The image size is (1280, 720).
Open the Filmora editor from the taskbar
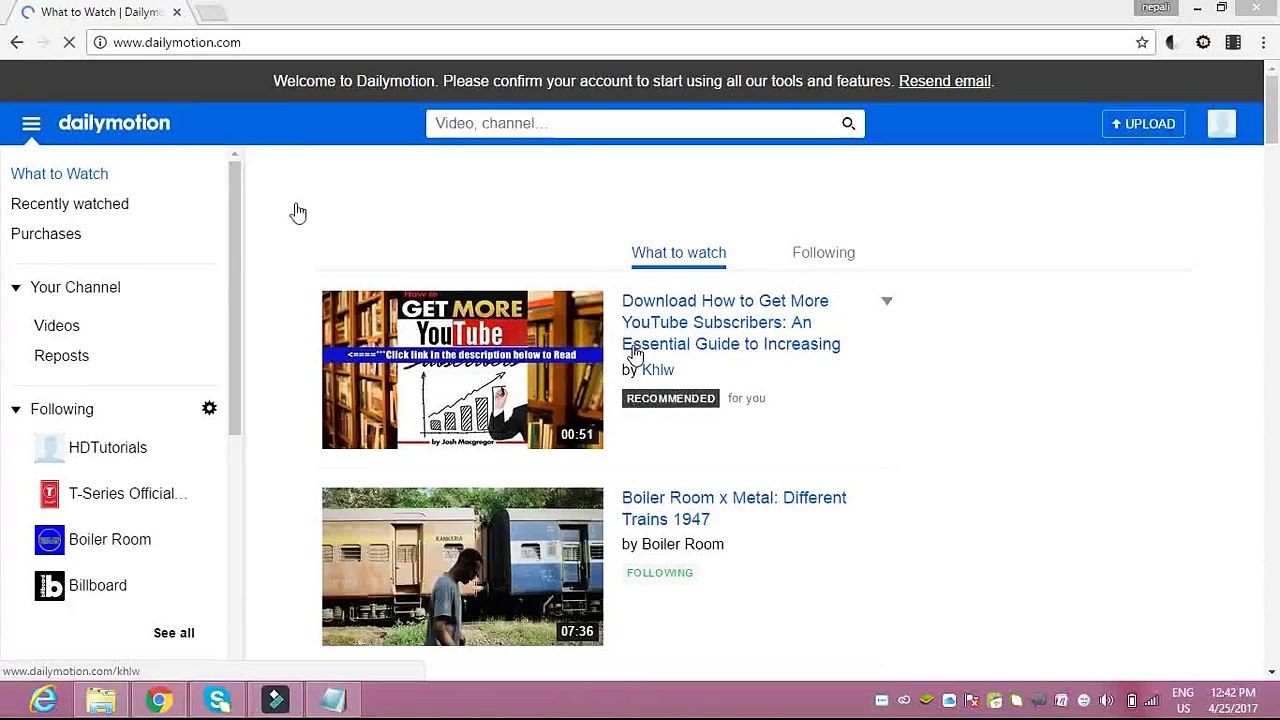point(275,700)
